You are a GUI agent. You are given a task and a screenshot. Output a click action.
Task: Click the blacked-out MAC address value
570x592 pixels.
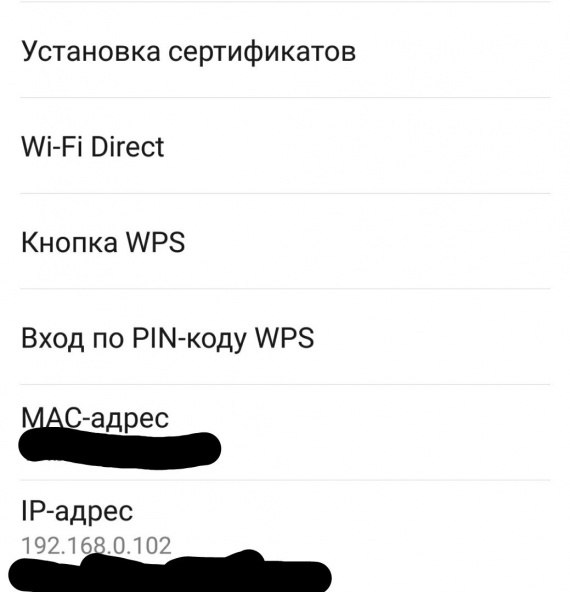(119, 449)
